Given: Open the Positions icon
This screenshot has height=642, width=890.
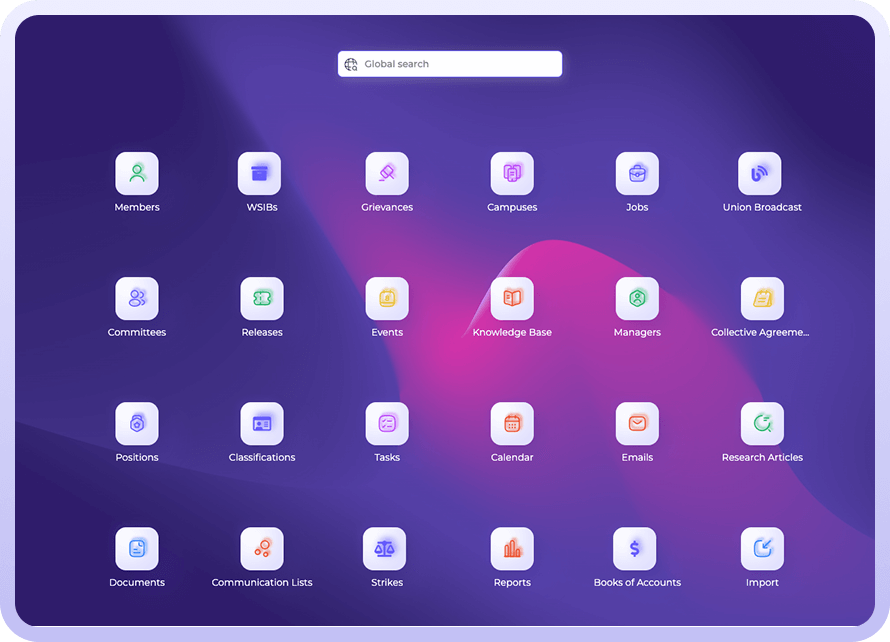Looking at the screenshot, I should 137,424.
